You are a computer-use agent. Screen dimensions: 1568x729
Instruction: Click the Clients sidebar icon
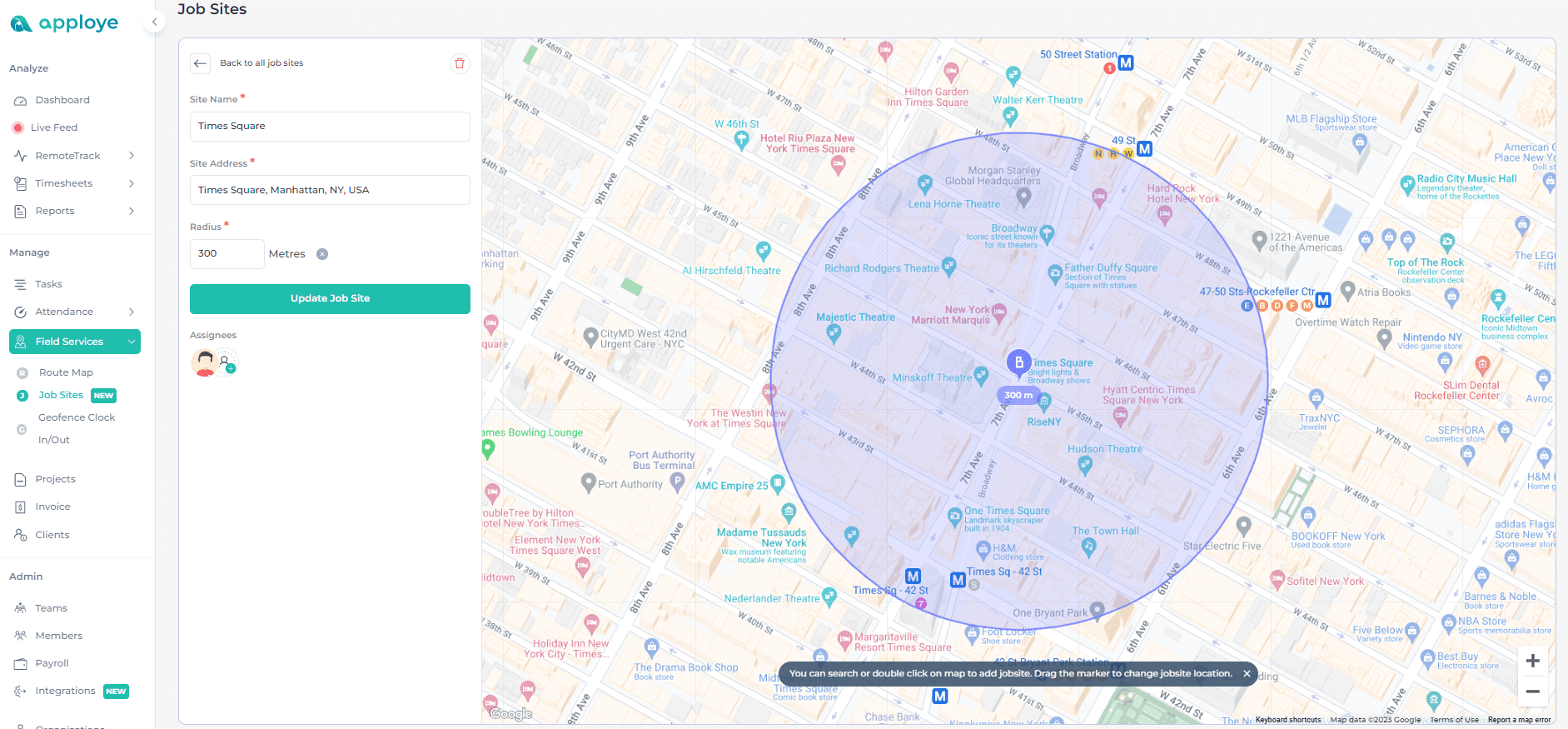[x=21, y=535]
